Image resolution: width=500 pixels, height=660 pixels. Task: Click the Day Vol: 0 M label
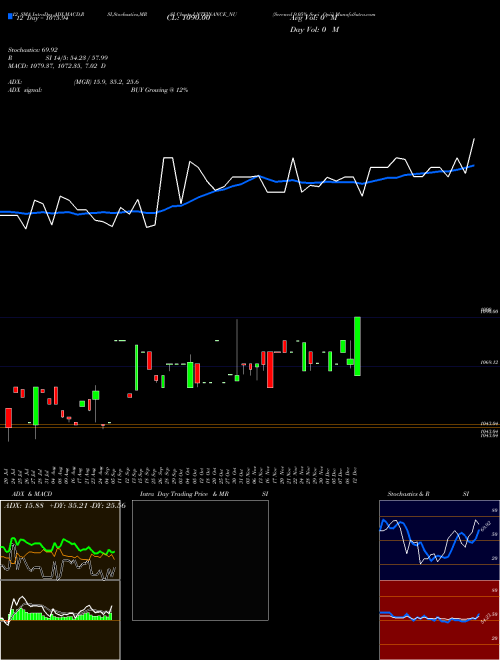[314, 30]
